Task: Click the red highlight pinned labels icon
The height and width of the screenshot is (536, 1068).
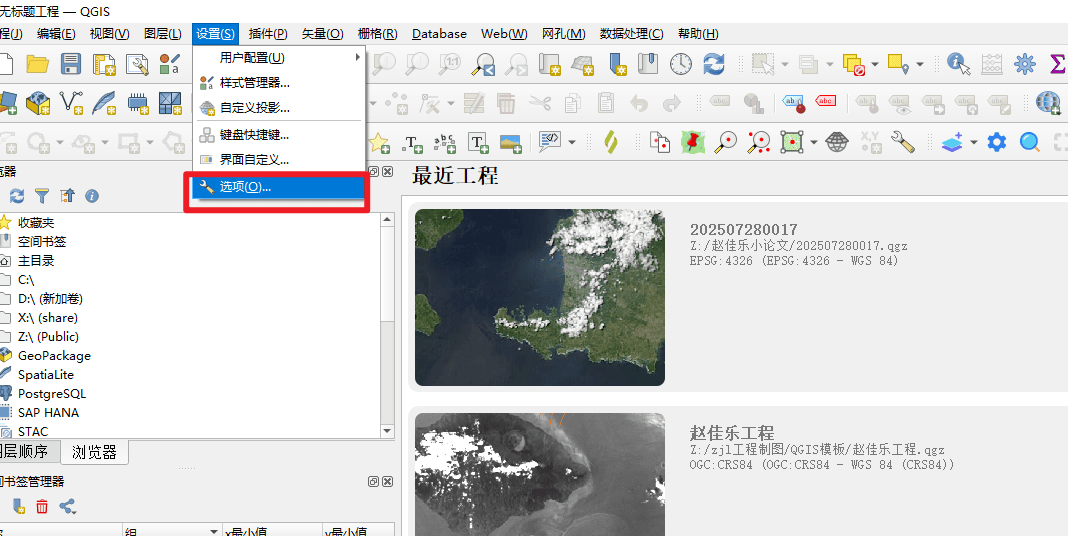Action: 826,101
